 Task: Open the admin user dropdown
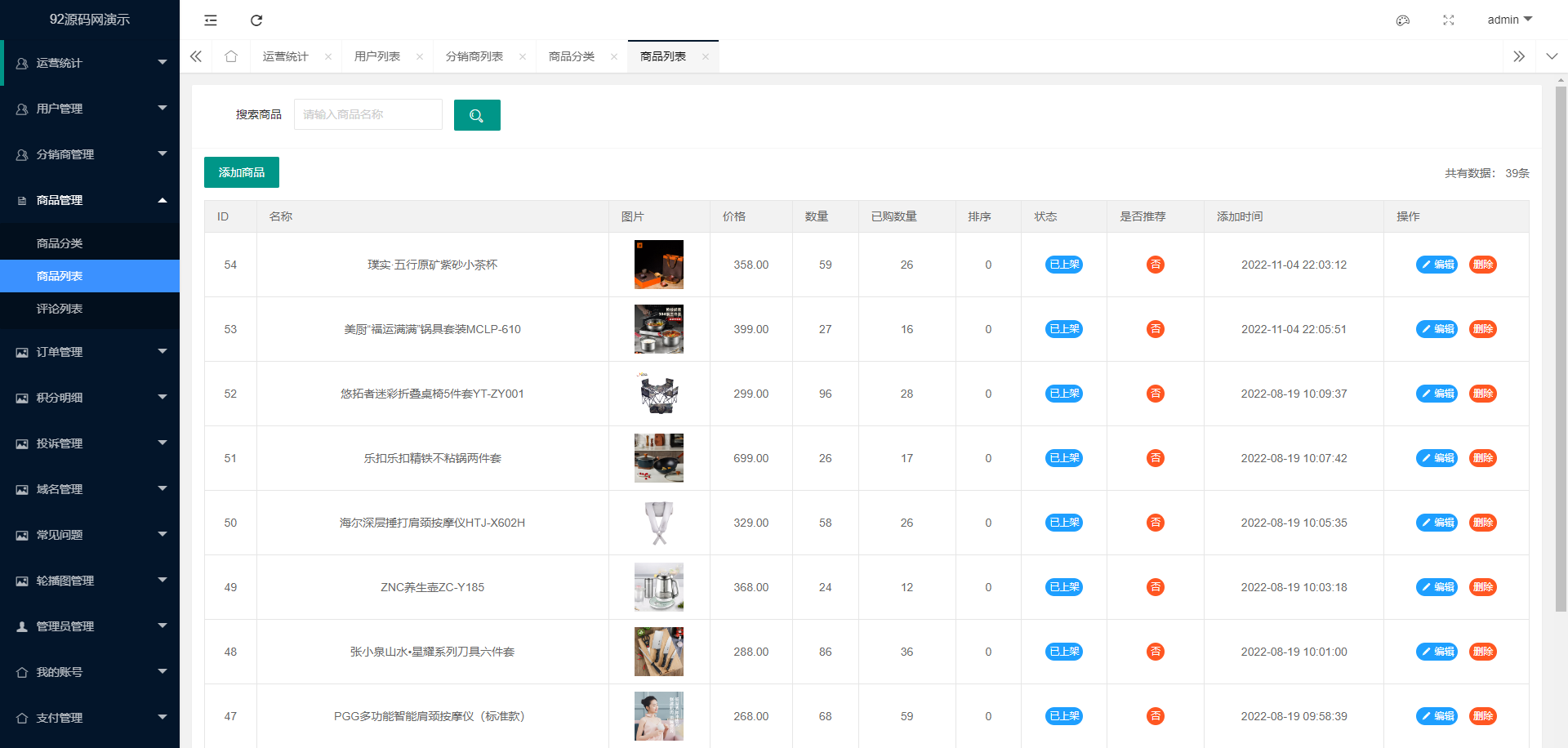tap(1509, 20)
